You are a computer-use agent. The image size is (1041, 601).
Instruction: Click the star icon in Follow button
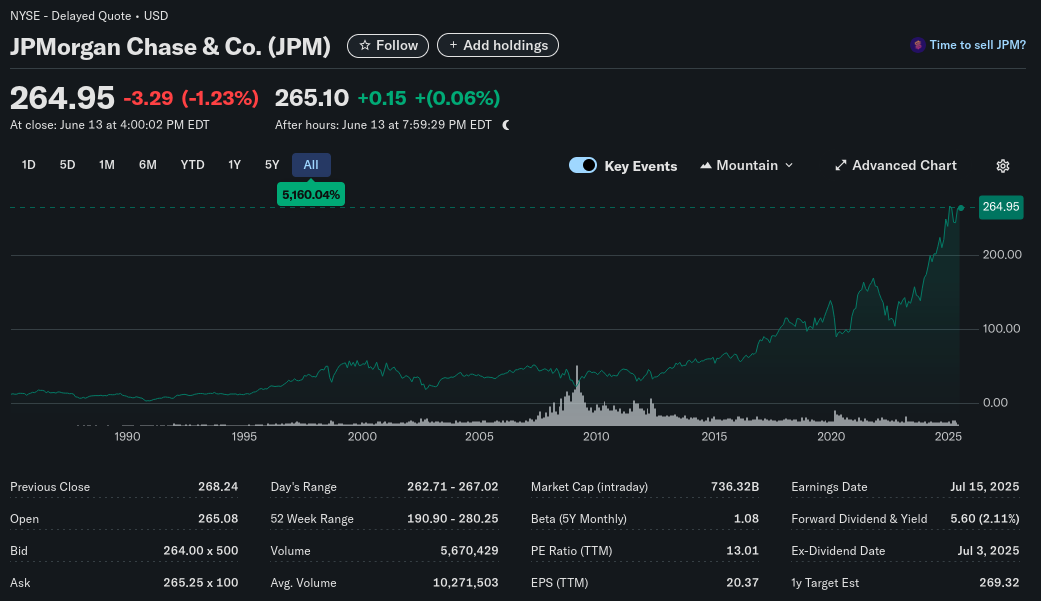pyautogui.click(x=364, y=46)
